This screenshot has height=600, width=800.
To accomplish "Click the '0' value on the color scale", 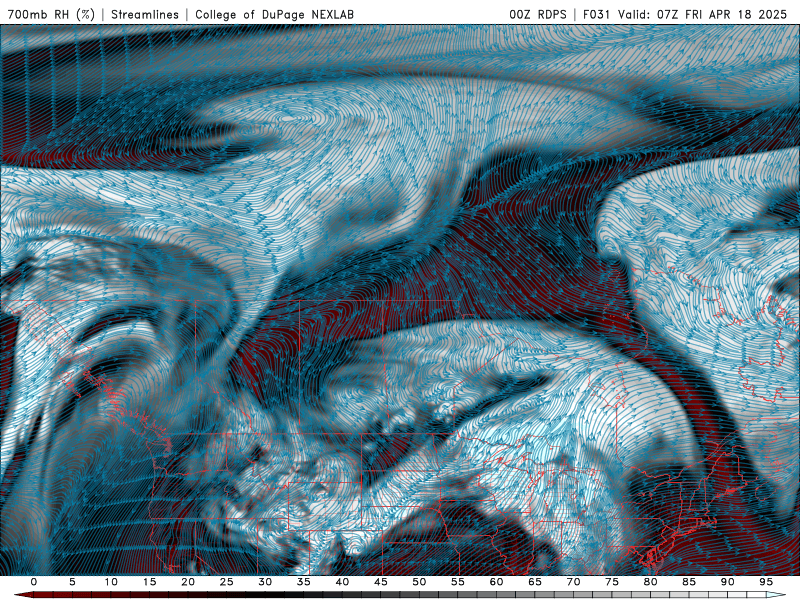I will coord(34,582).
